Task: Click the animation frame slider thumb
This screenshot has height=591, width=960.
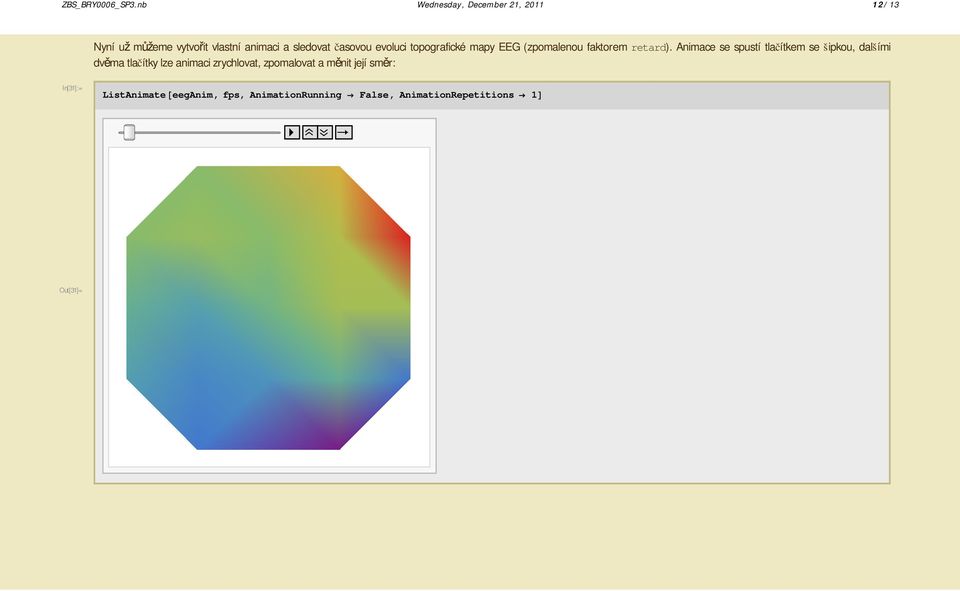Action: pyautogui.click(x=129, y=132)
